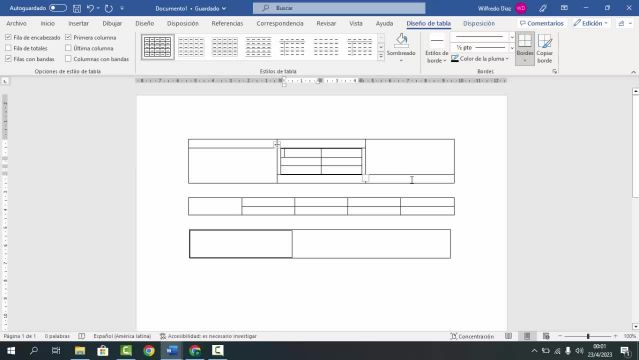The image size is (639, 360).
Task: Click the Save (Guardar) icon
Action: [x=77, y=8]
